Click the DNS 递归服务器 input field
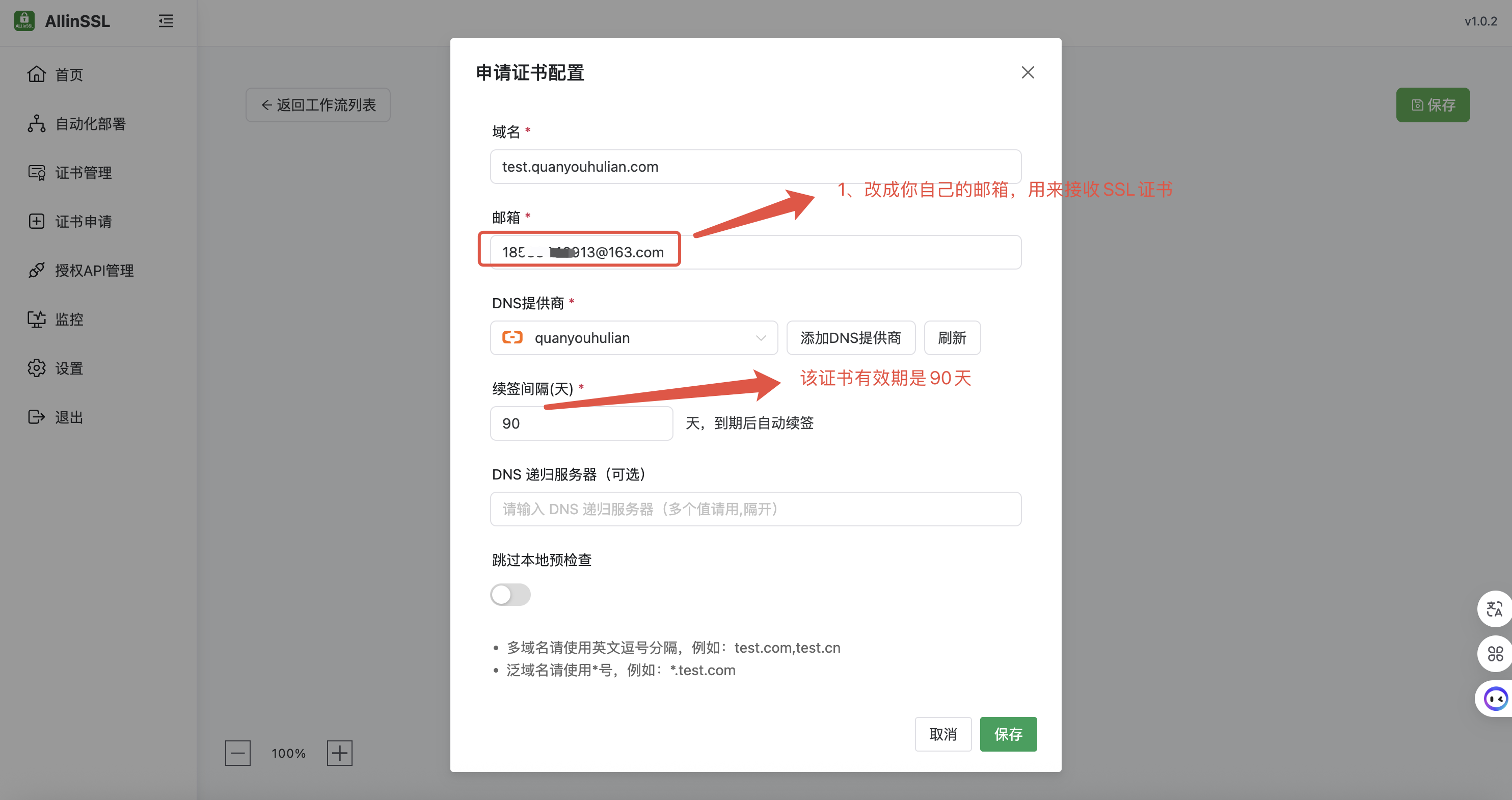 point(755,509)
